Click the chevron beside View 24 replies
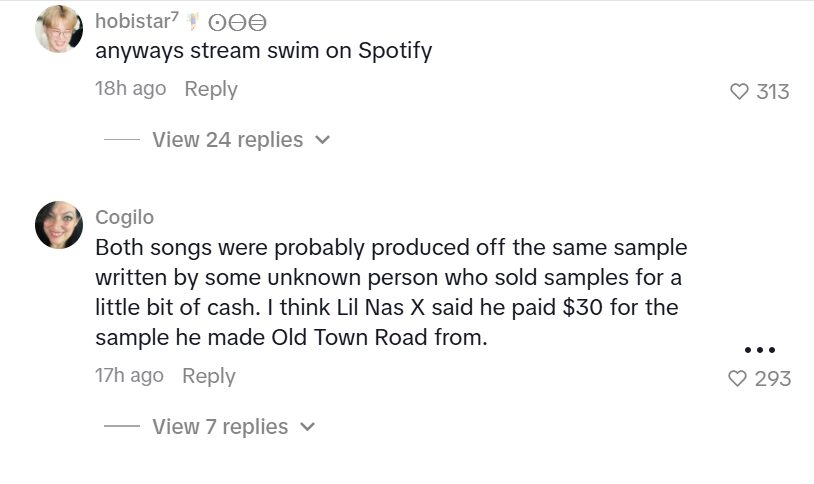This screenshot has width=814, height=484. pyautogui.click(x=322, y=140)
